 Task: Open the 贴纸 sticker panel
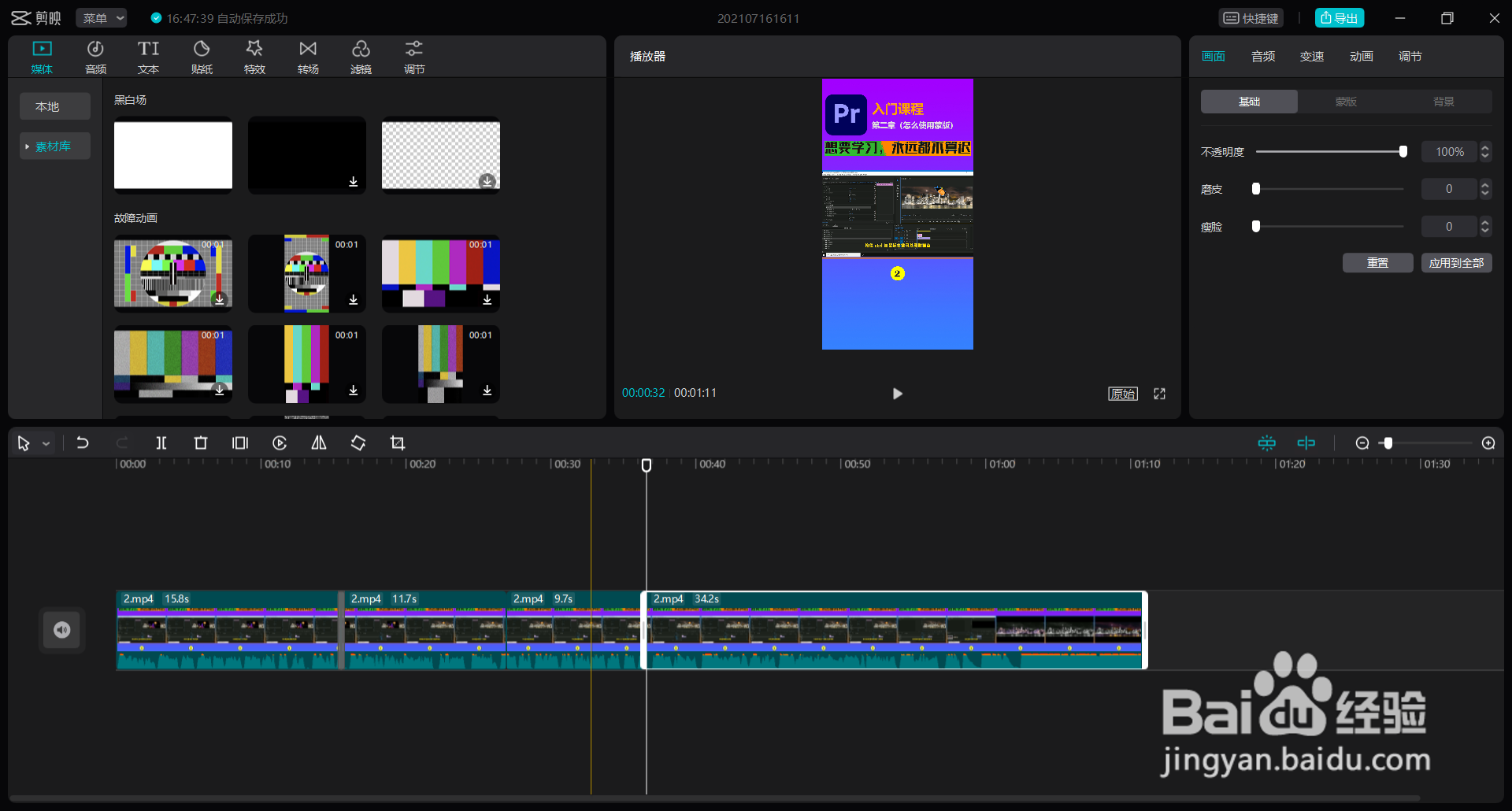202,57
